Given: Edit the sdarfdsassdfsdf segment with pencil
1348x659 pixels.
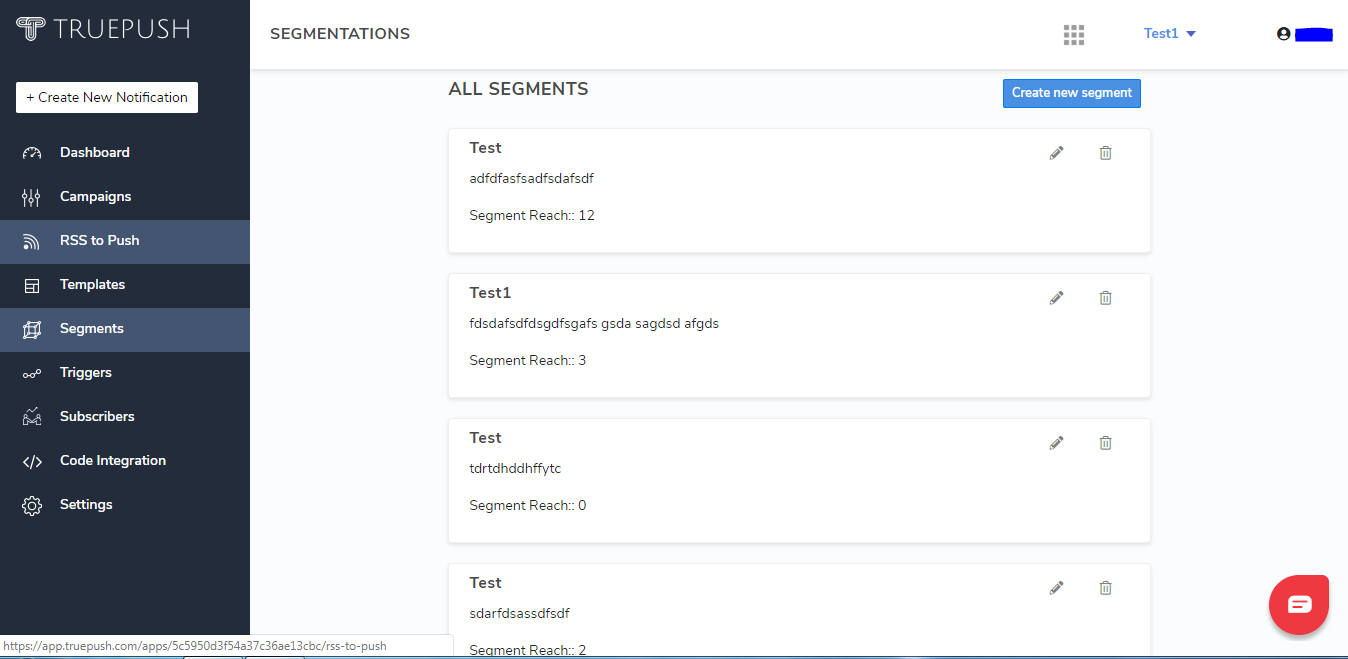Looking at the screenshot, I should 1056,588.
